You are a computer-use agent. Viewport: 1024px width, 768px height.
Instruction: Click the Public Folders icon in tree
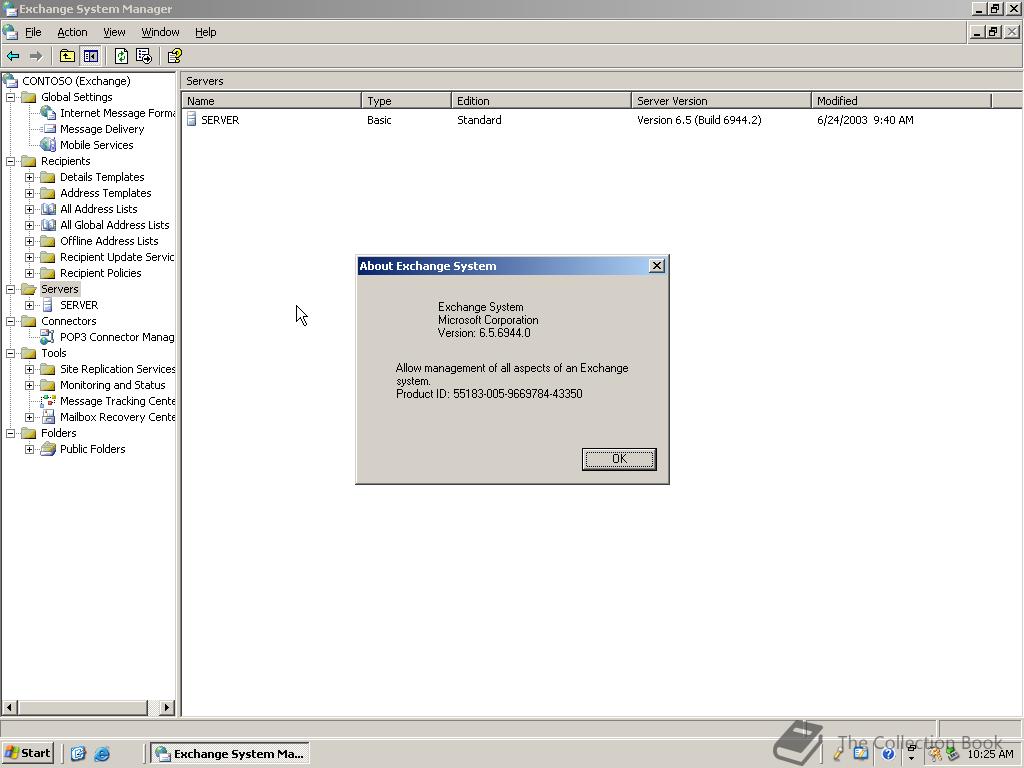(48, 449)
